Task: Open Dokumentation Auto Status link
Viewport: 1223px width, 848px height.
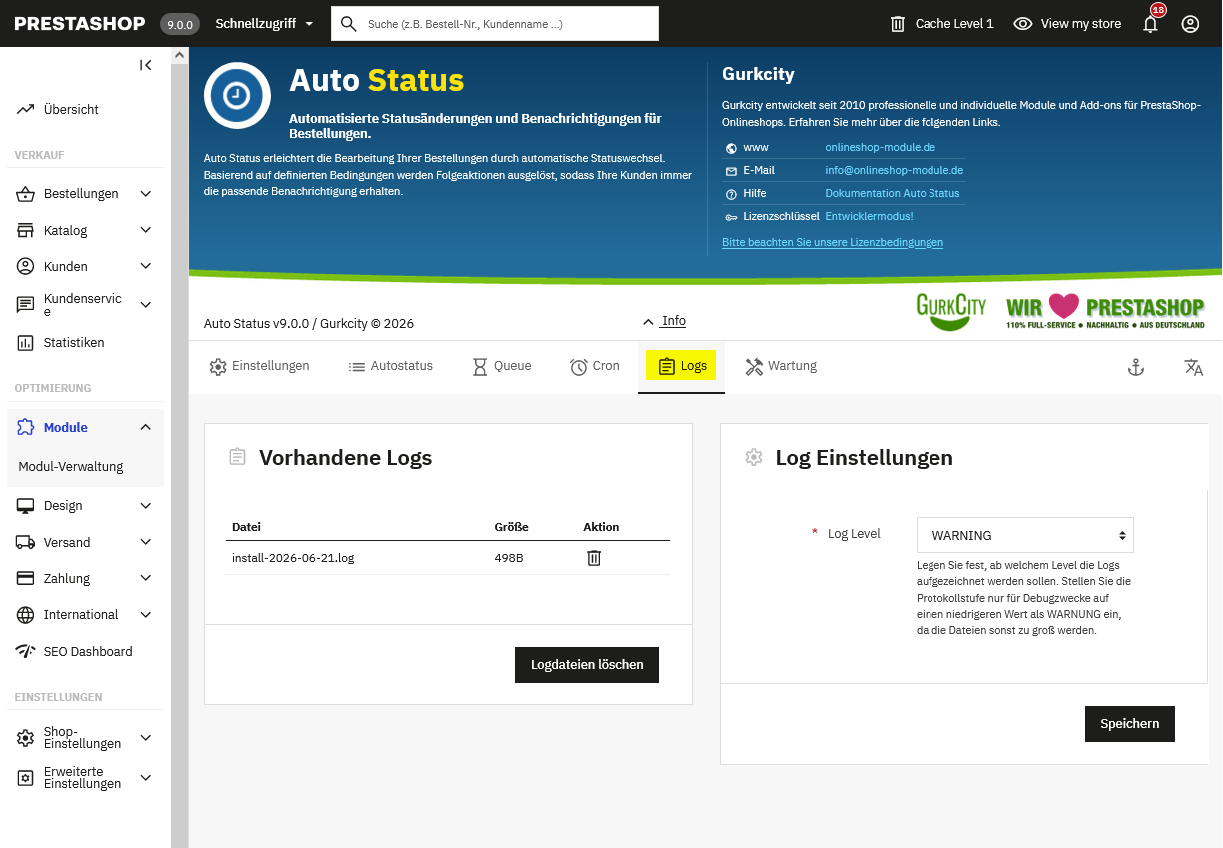Action: pos(892,193)
